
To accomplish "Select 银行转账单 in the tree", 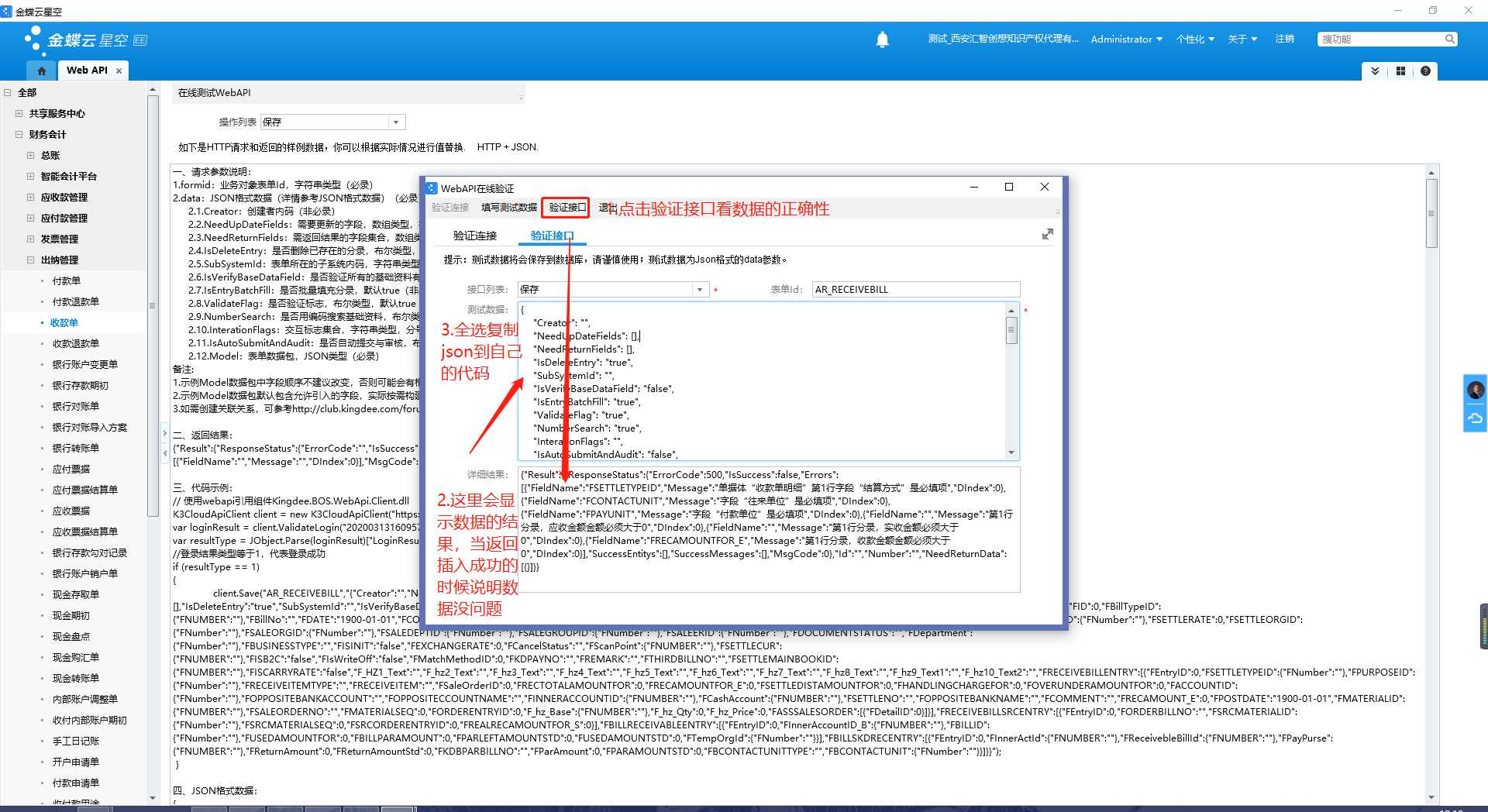I will [76, 448].
